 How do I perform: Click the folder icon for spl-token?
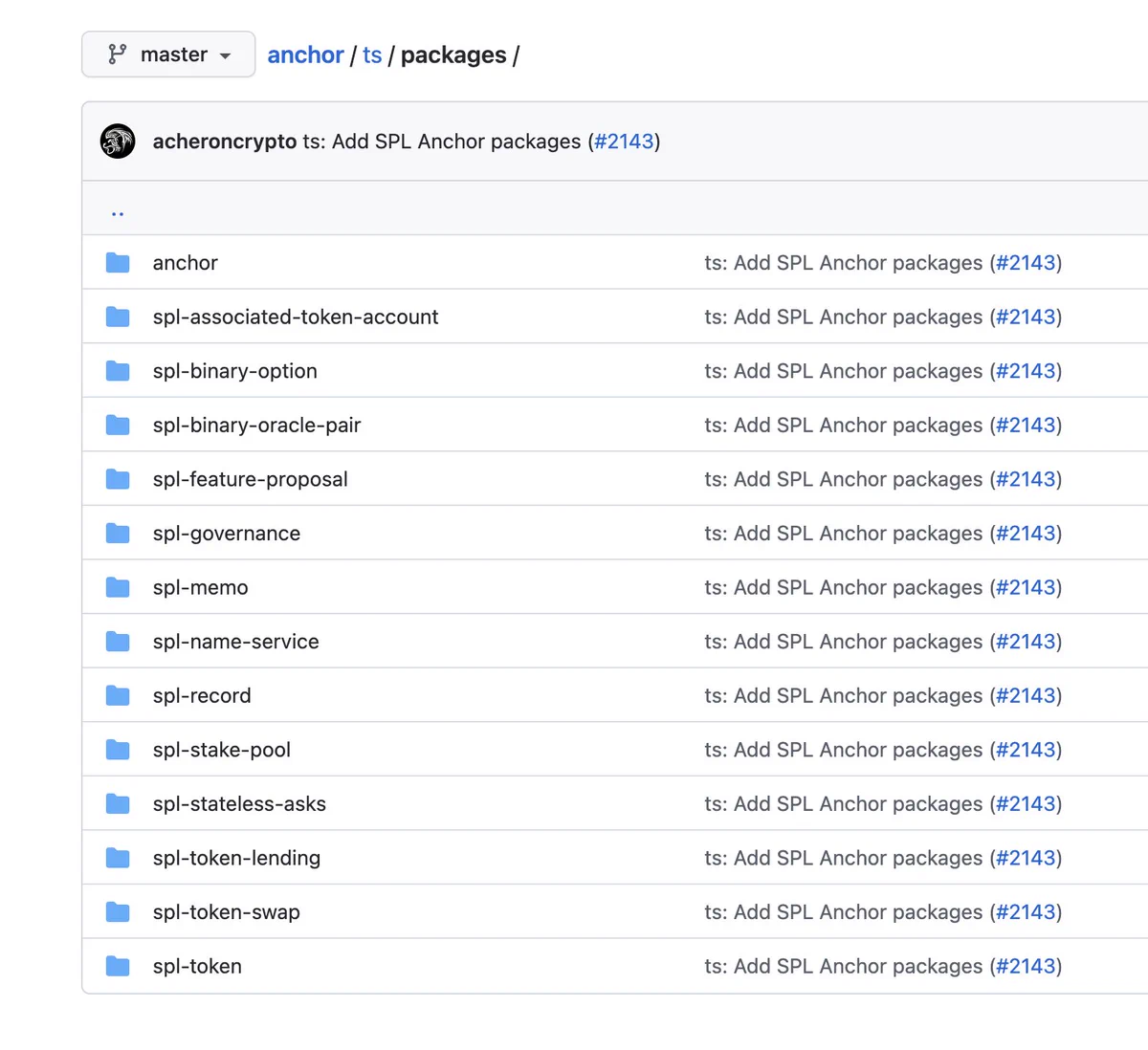tap(118, 966)
